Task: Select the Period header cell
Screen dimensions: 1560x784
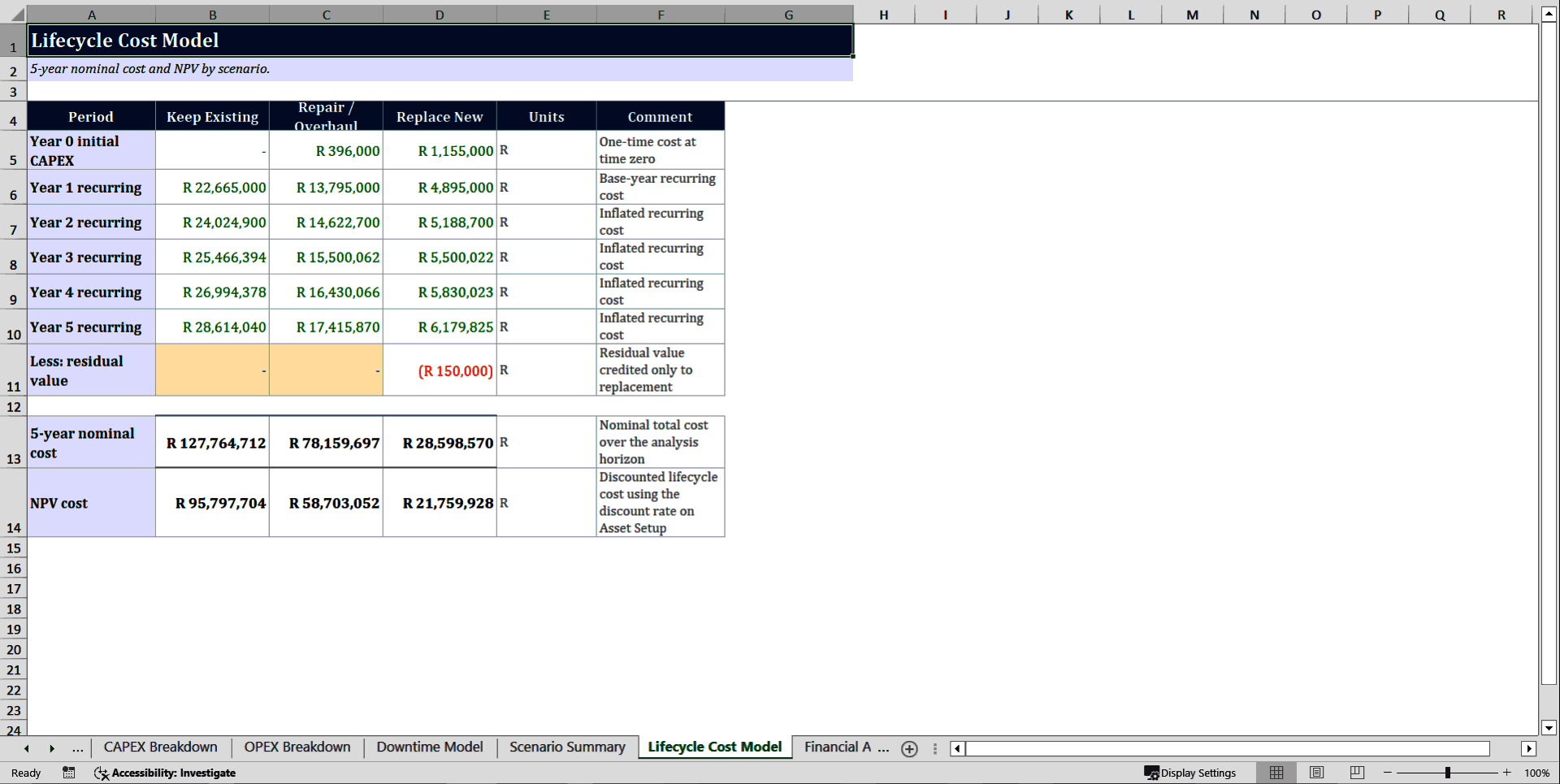Action: click(91, 116)
